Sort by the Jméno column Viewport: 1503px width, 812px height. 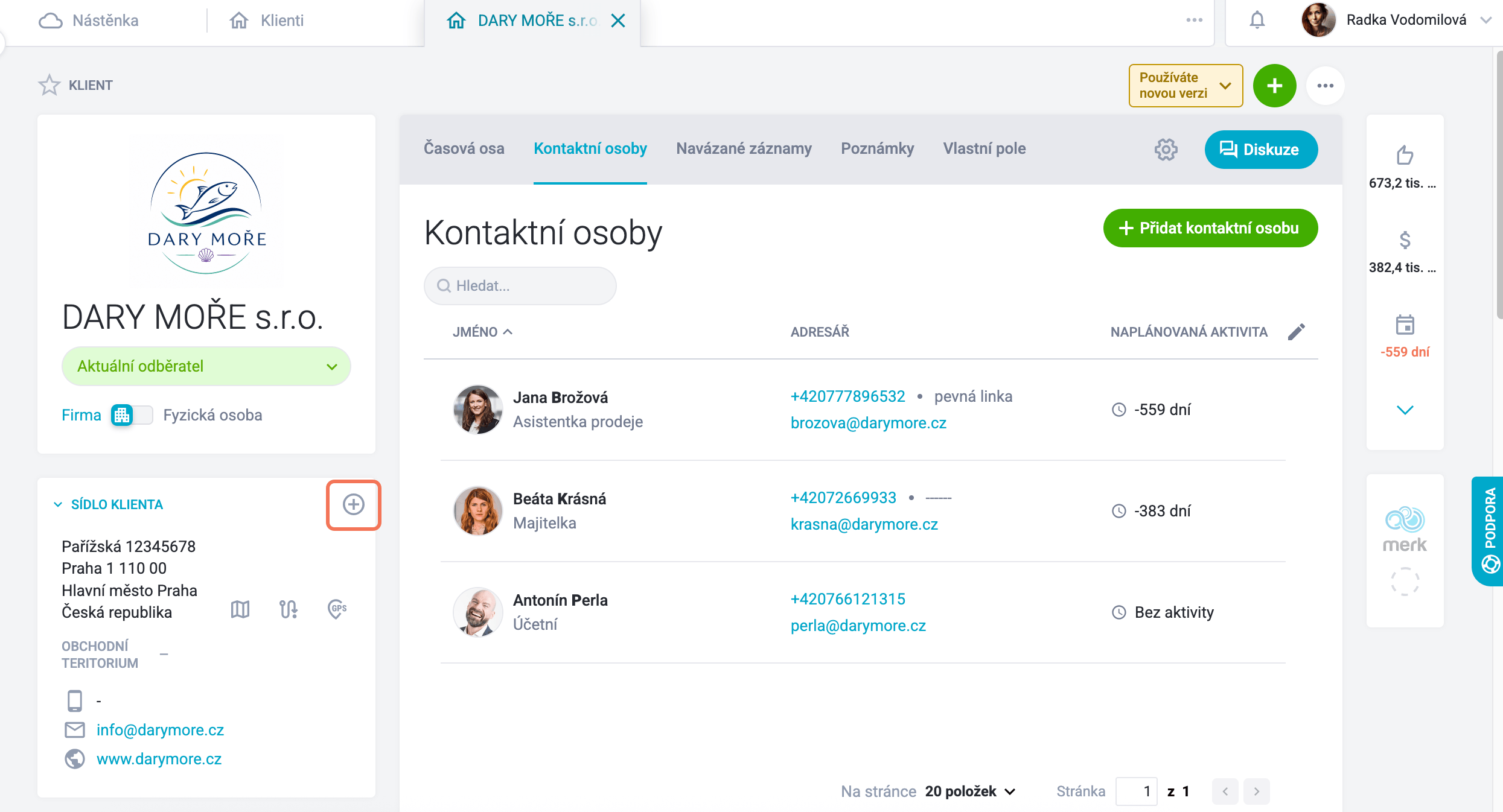(x=482, y=332)
